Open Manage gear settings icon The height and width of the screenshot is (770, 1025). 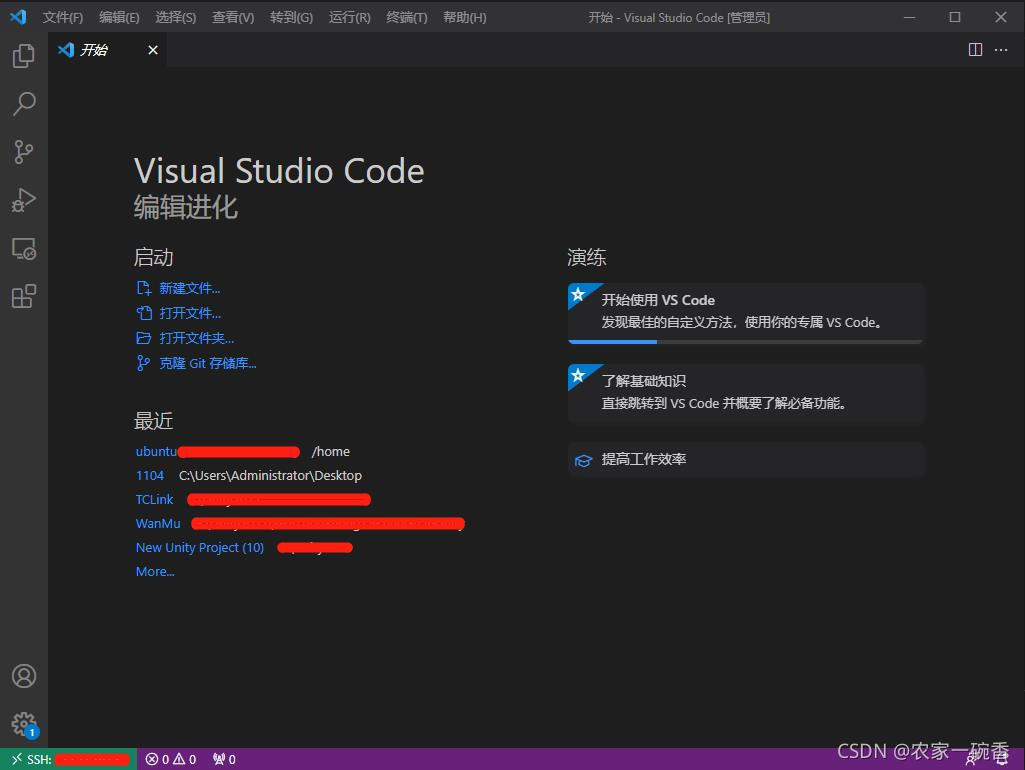pos(24,724)
